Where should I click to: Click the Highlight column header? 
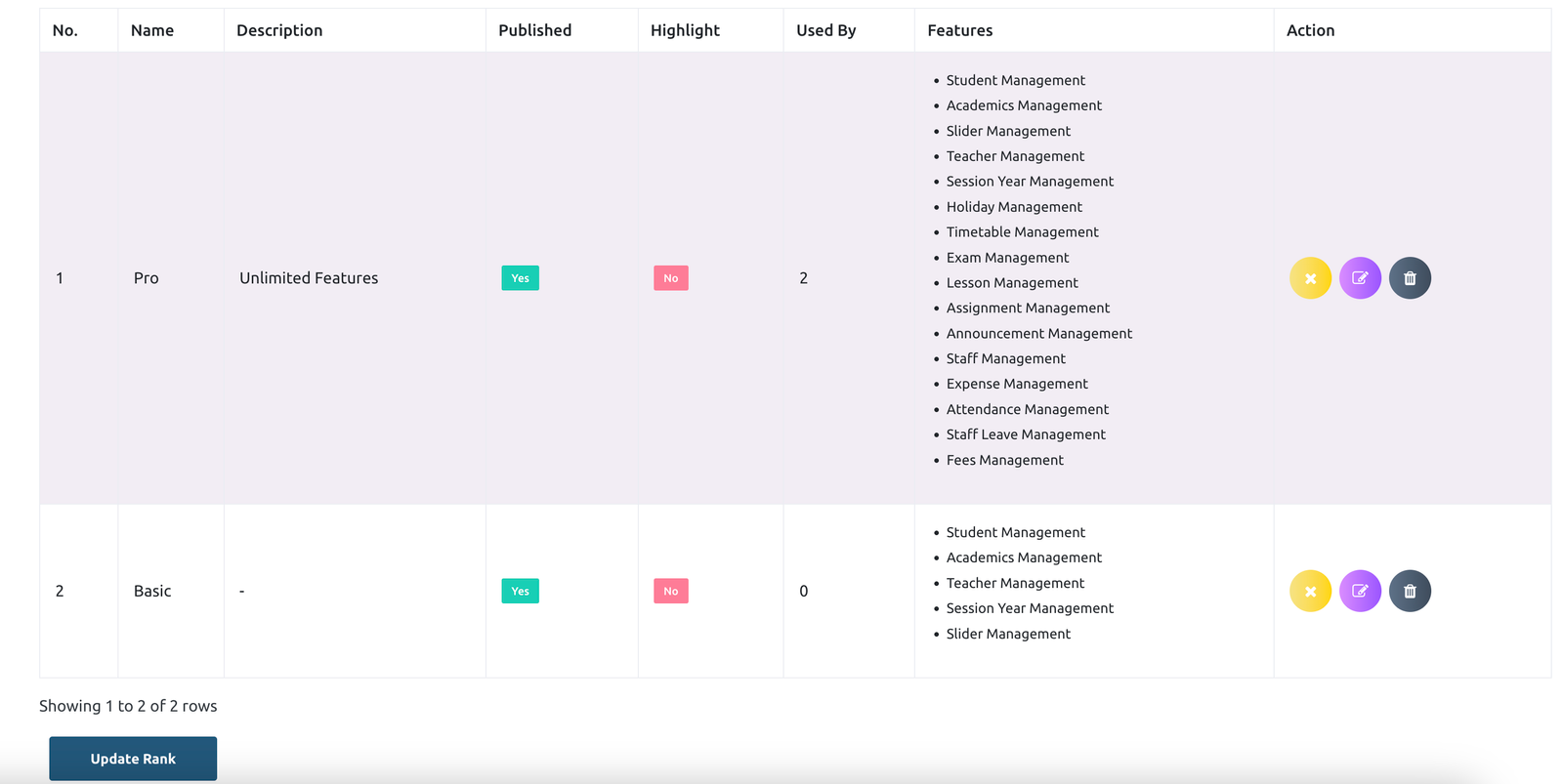pyautogui.click(x=685, y=30)
